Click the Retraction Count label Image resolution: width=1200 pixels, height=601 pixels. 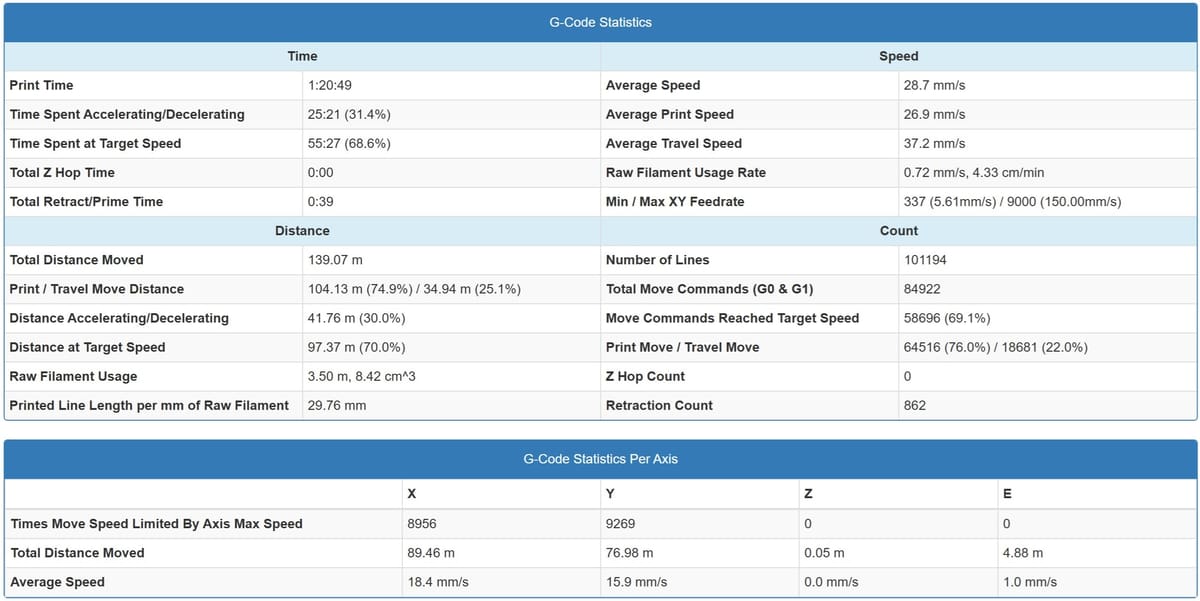[659, 405]
